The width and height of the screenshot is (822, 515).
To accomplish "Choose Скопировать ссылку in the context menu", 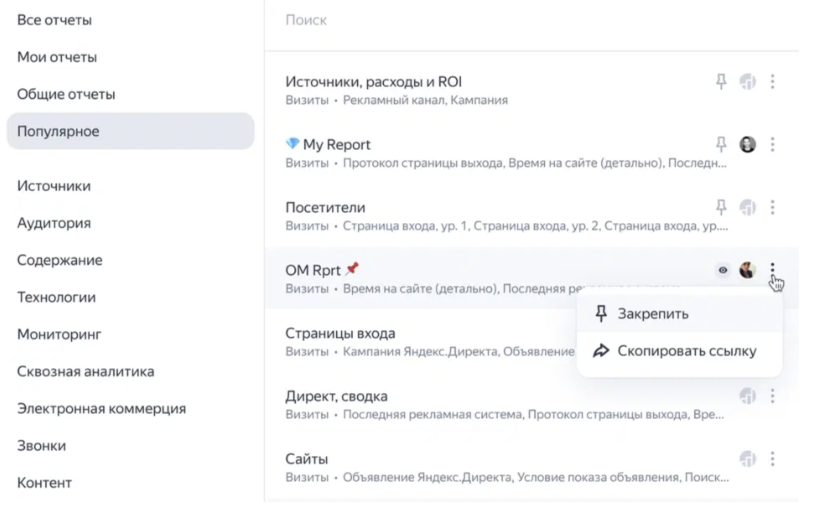I will [x=686, y=351].
